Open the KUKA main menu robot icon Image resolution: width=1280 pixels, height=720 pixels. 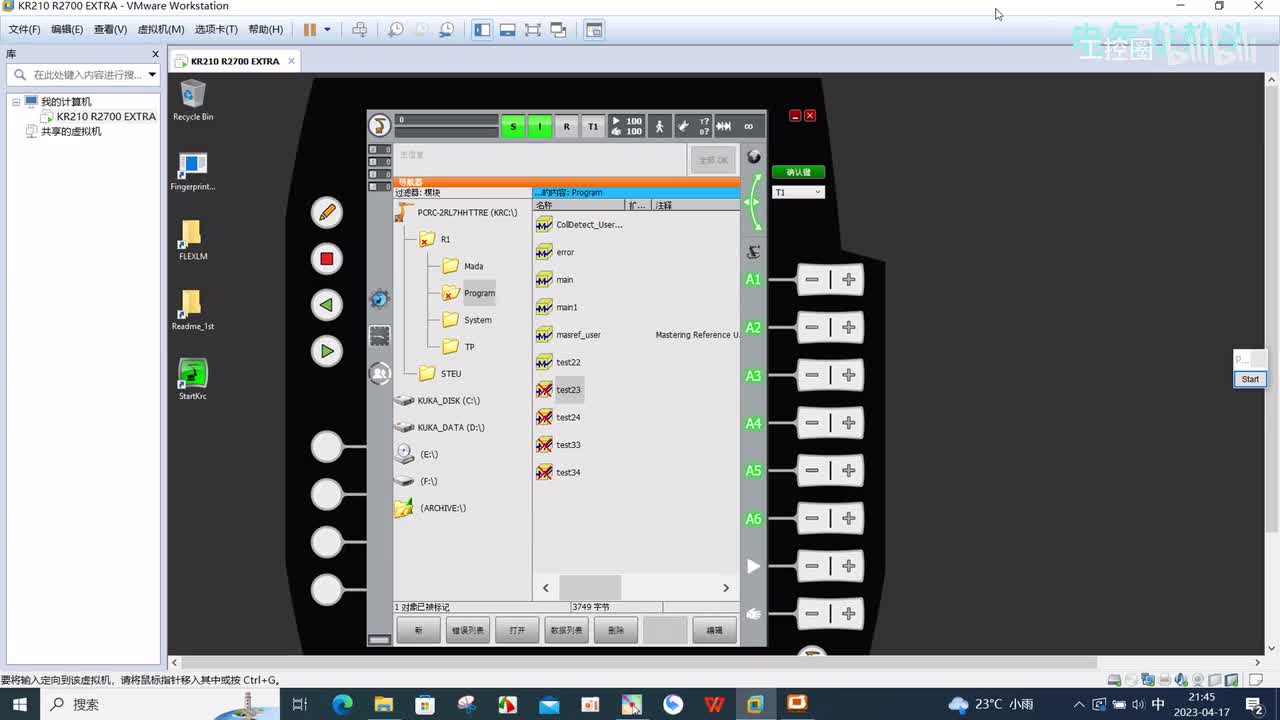click(379, 125)
